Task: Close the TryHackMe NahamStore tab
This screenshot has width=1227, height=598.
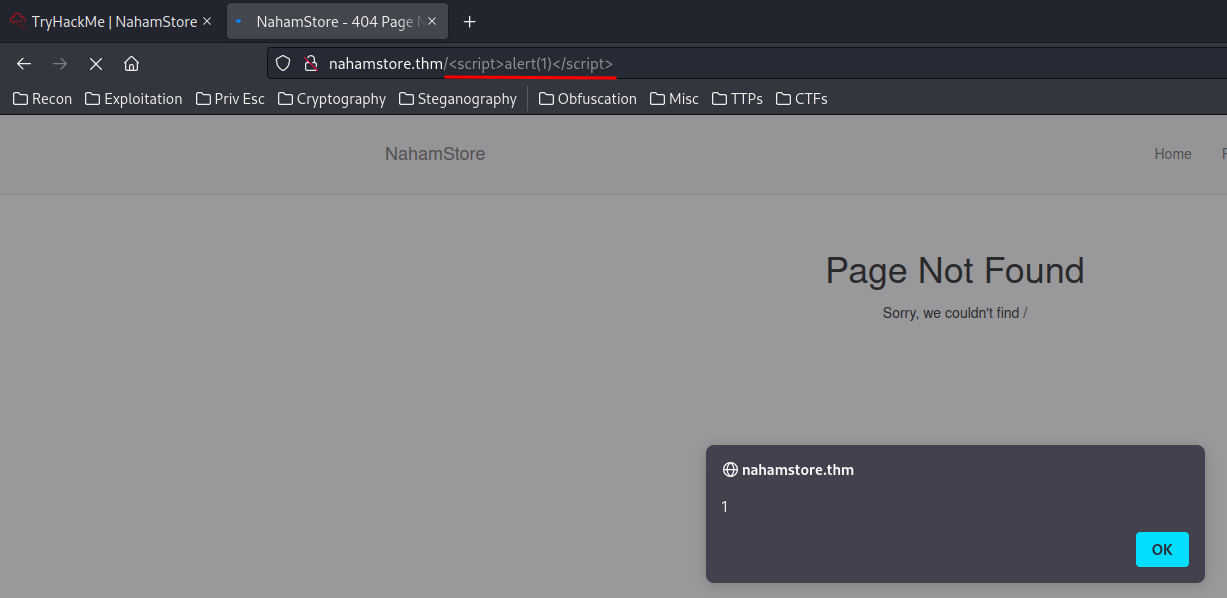Action: point(207,21)
